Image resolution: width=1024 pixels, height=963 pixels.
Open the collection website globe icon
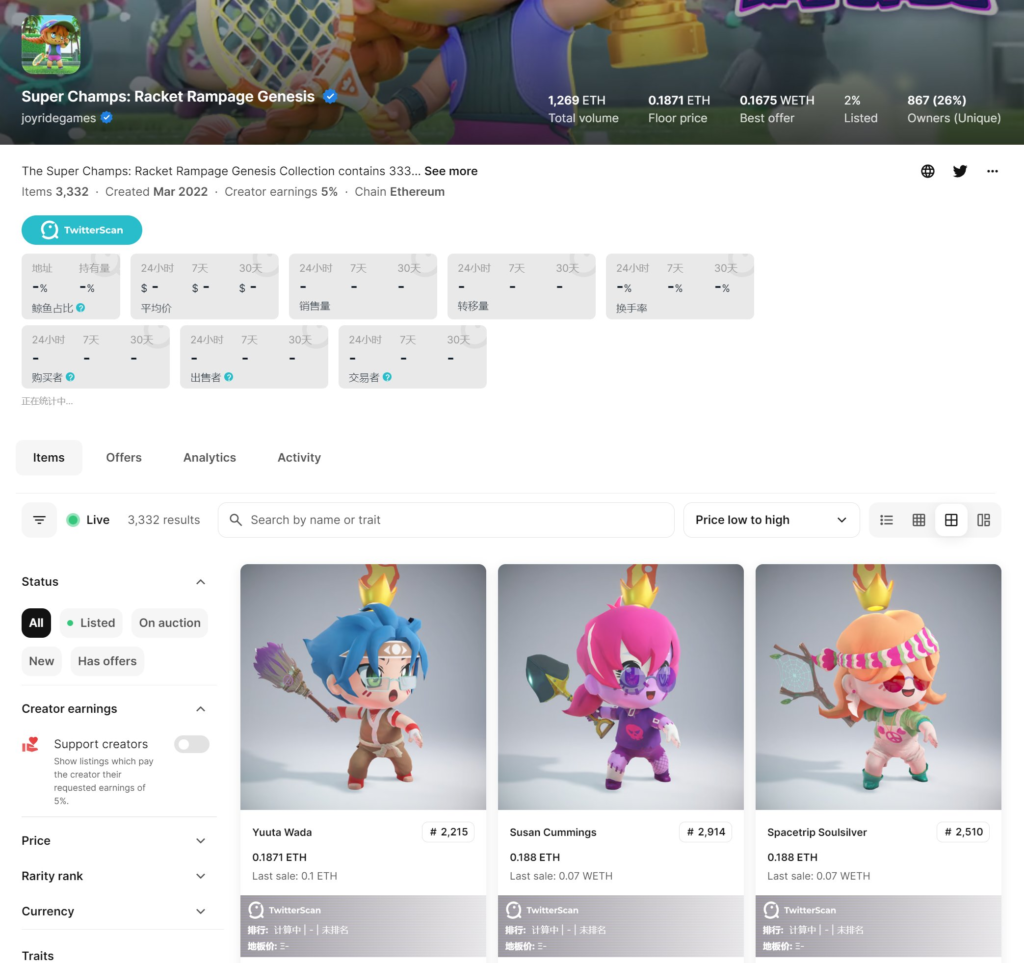[927, 171]
